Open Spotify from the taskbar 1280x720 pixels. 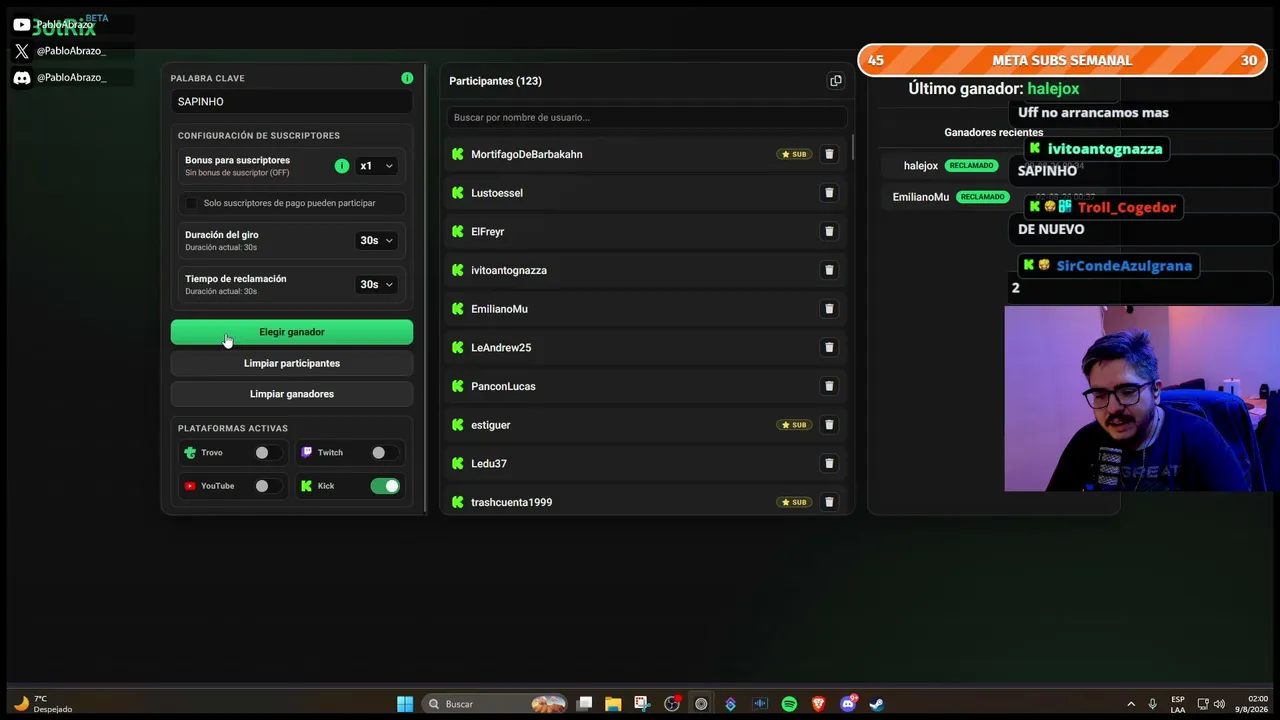(x=789, y=704)
